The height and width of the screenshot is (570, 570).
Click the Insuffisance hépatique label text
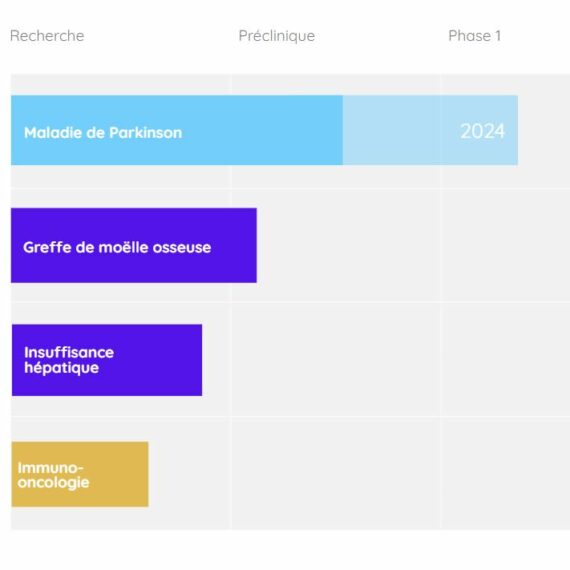pyautogui.click(x=69, y=360)
